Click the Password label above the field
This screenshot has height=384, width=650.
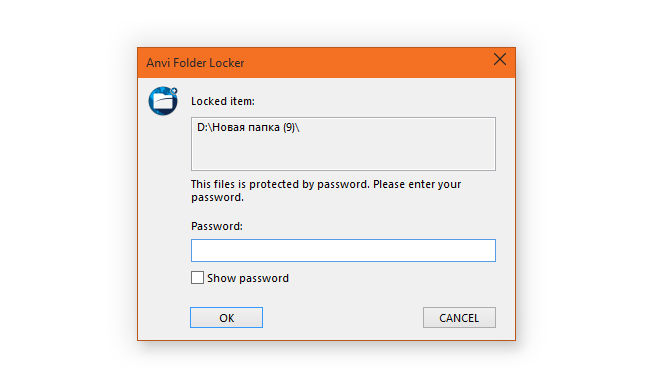pos(217,226)
